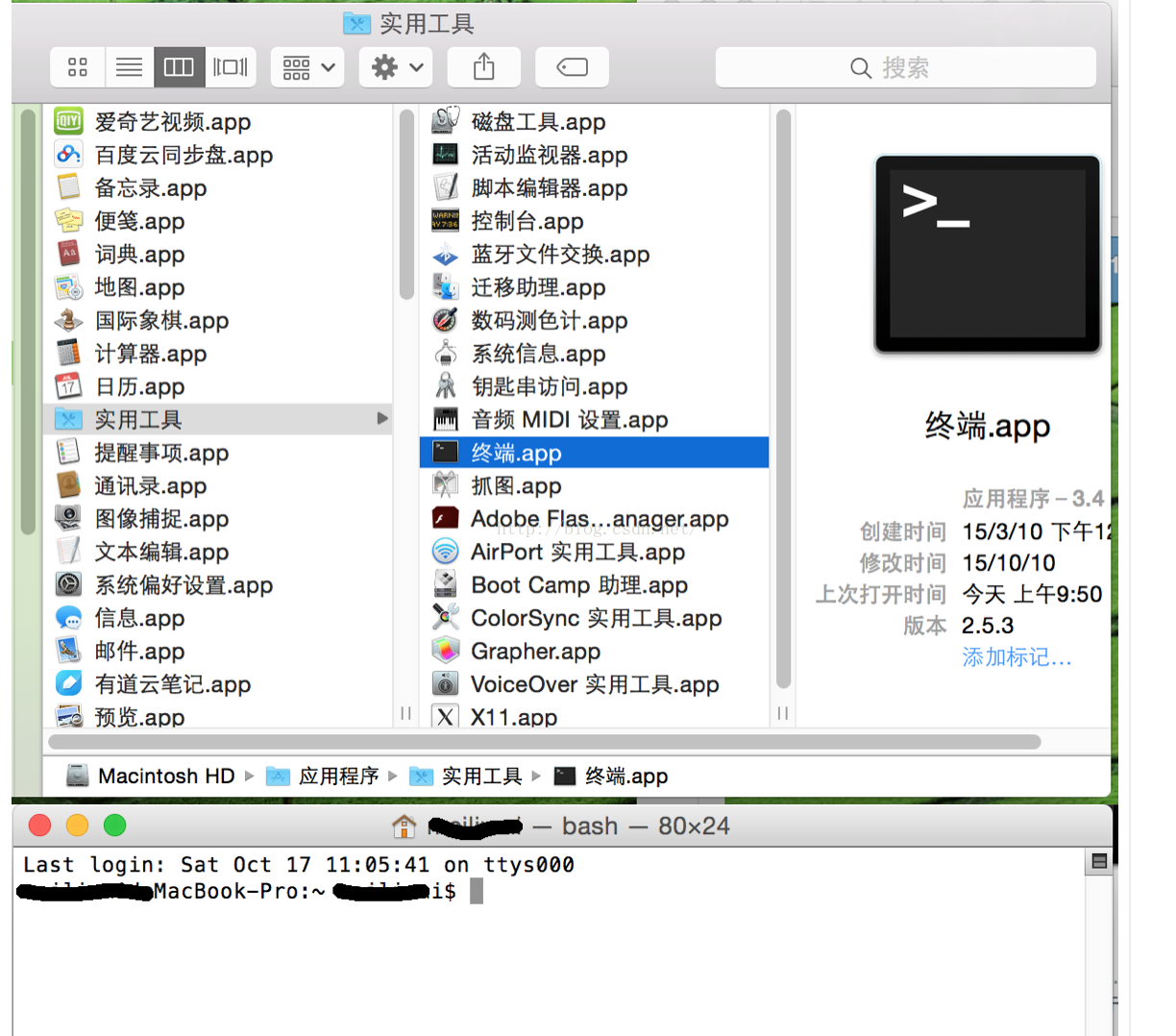1176x1036 pixels.
Task: Click the edit tags toolbar button
Action: point(572,67)
